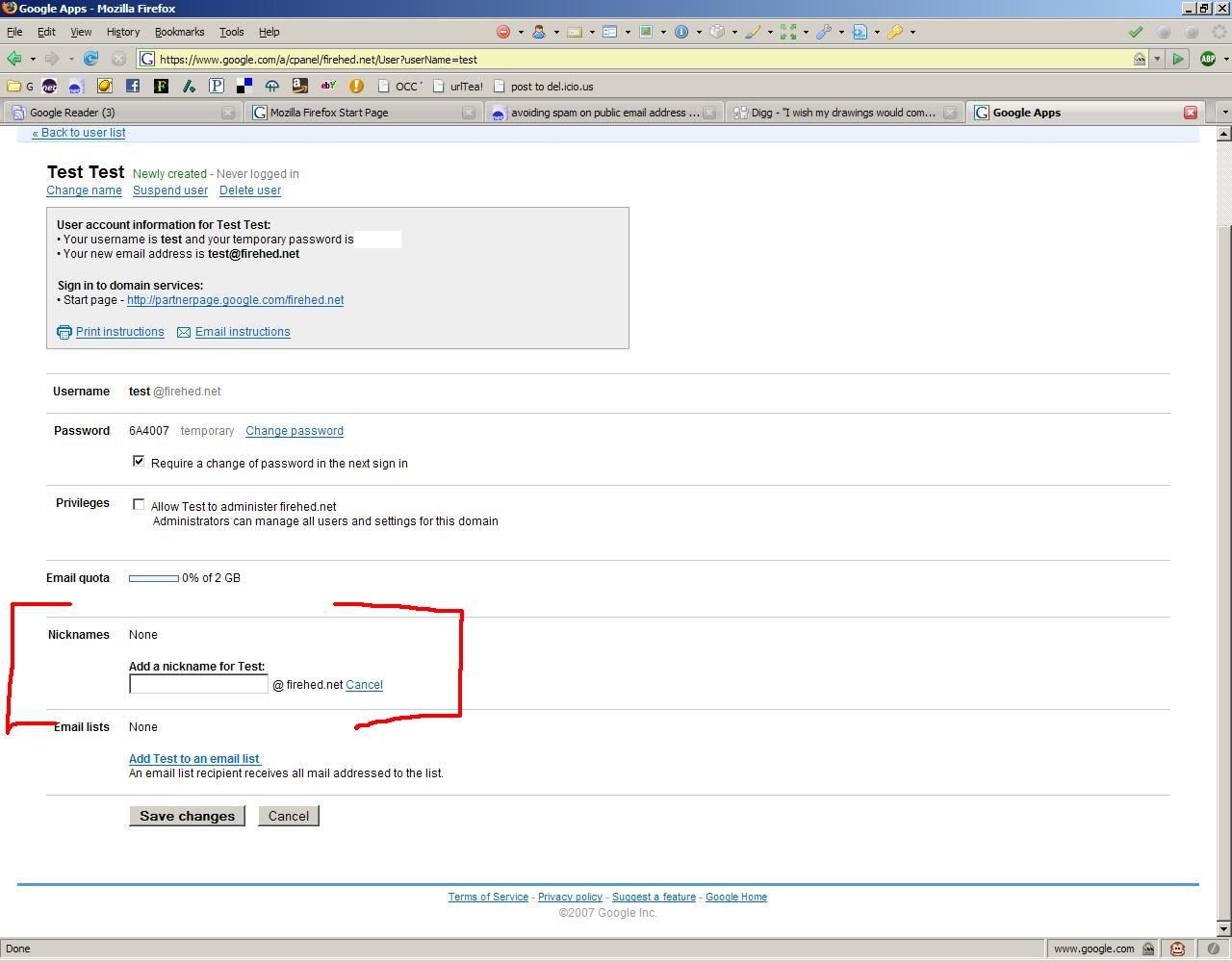Click the Adblock Plus ABP icon

coord(1207,59)
